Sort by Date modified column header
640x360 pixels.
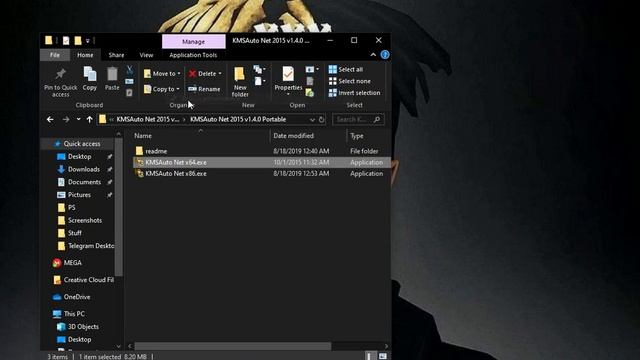click(293, 136)
